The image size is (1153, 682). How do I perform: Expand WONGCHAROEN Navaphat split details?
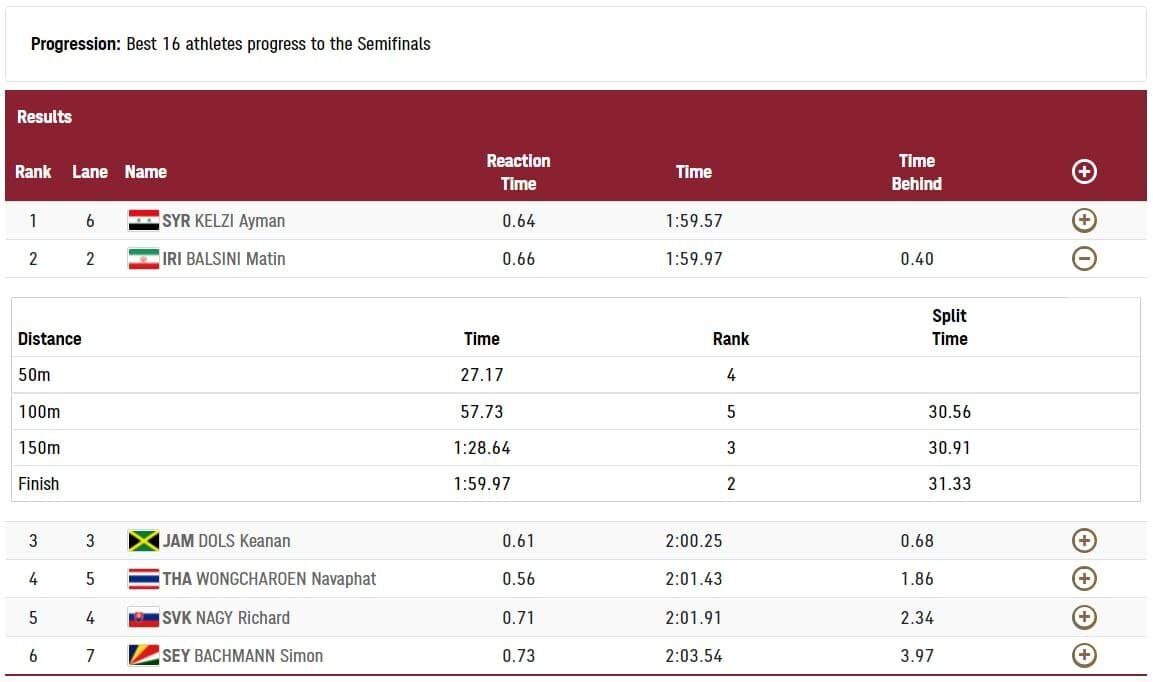coord(1084,578)
